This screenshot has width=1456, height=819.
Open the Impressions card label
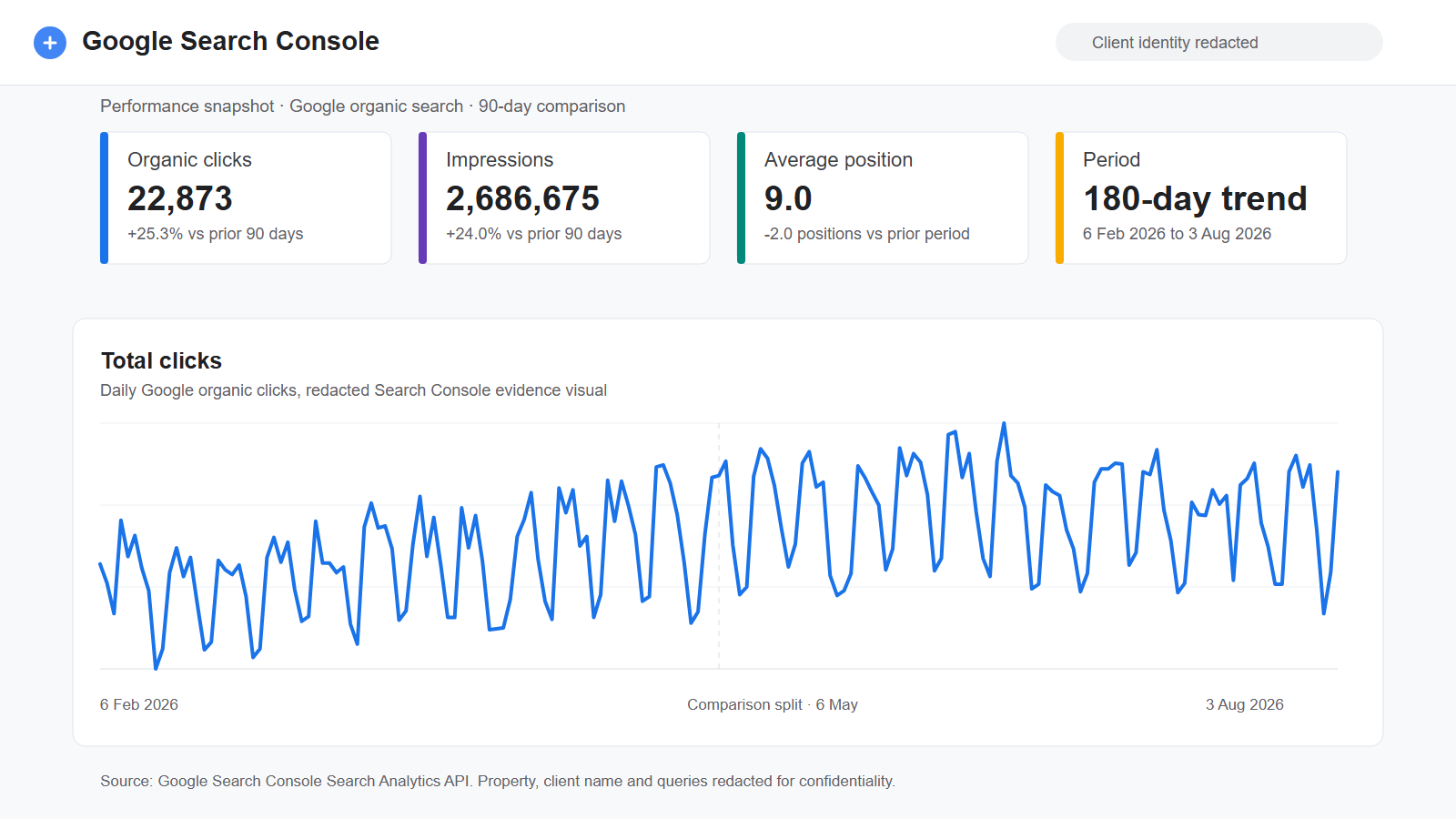pyautogui.click(x=500, y=160)
